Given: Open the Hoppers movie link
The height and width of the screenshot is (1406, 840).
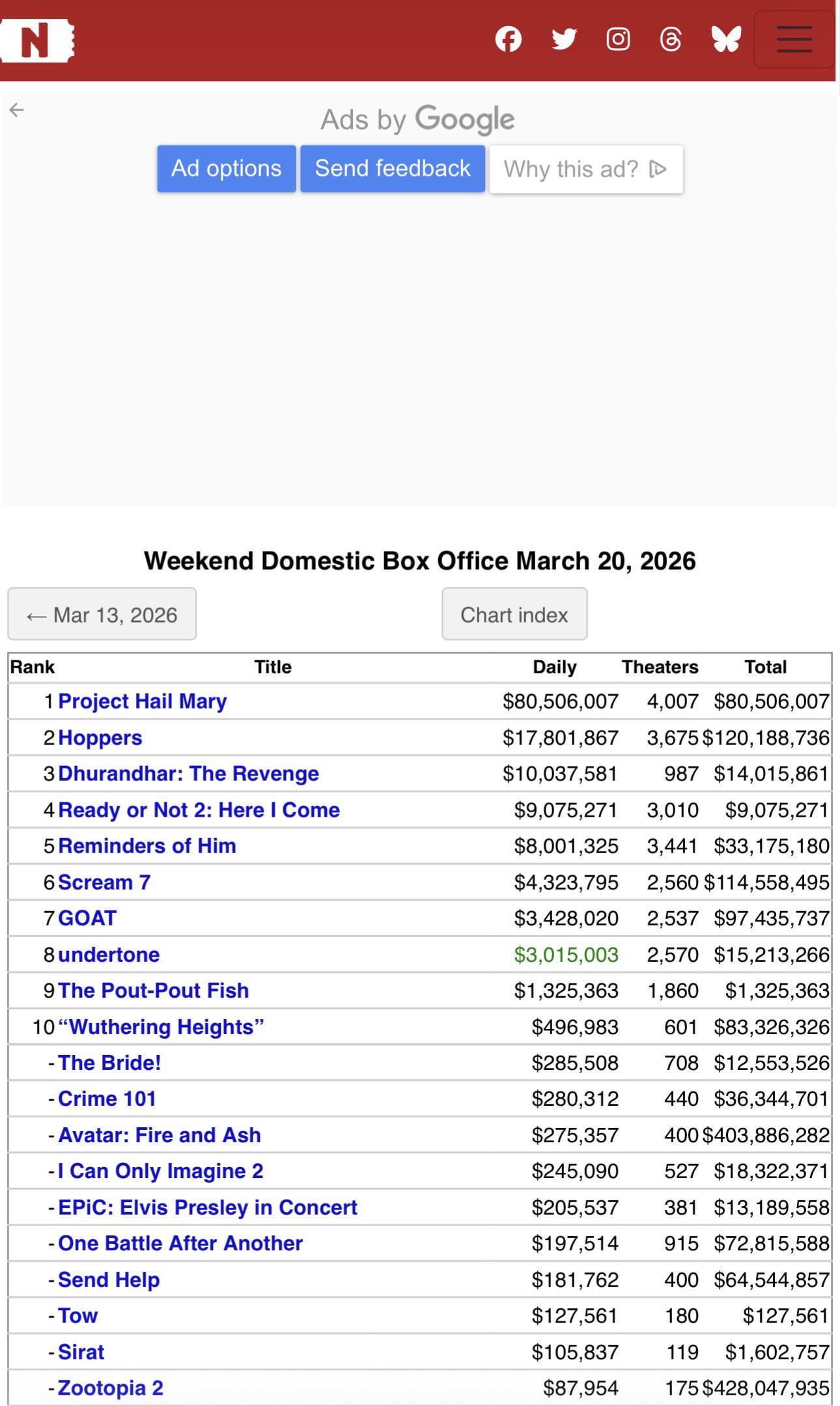Looking at the screenshot, I should (x=100, y=738).
